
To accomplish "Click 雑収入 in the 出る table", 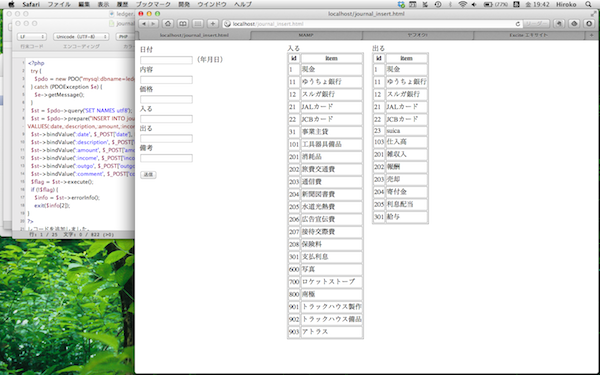I will click(x=406, y=154).
